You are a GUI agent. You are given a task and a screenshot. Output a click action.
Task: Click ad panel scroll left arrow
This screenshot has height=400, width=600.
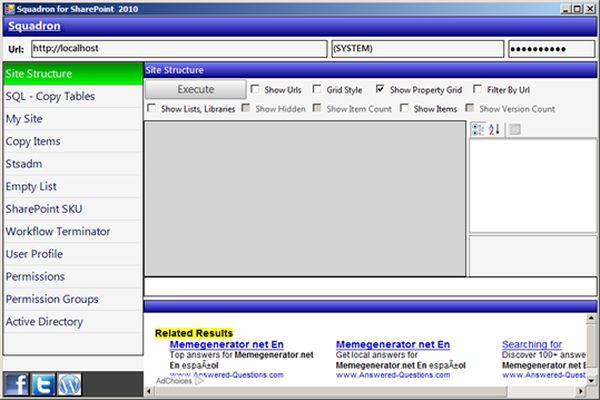(149, 391)
